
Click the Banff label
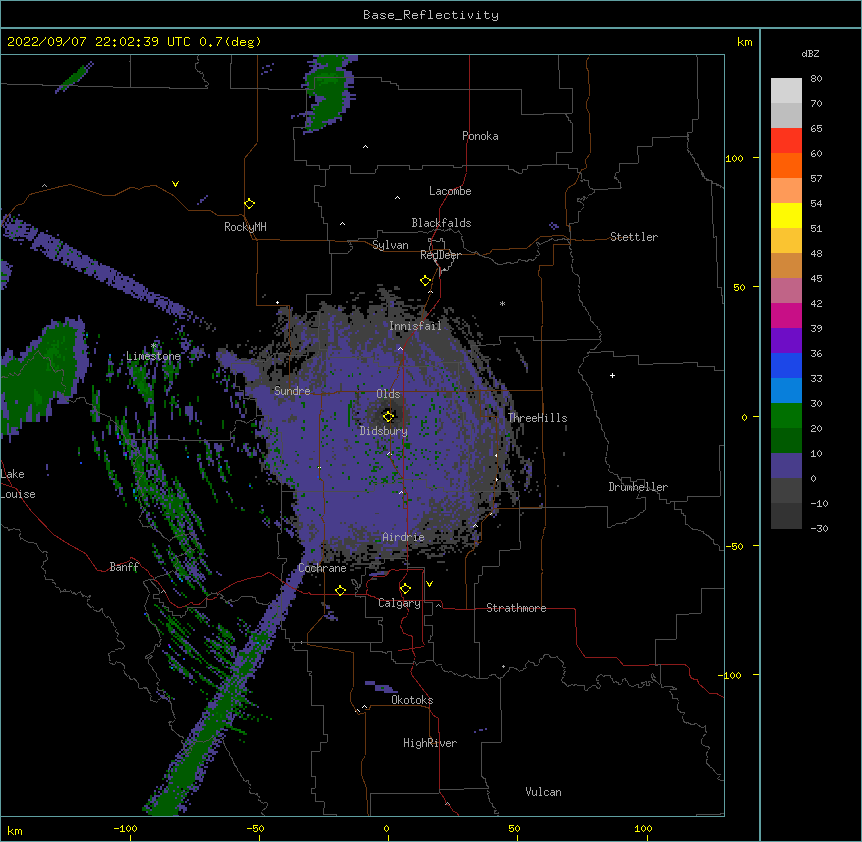(124, 567)
